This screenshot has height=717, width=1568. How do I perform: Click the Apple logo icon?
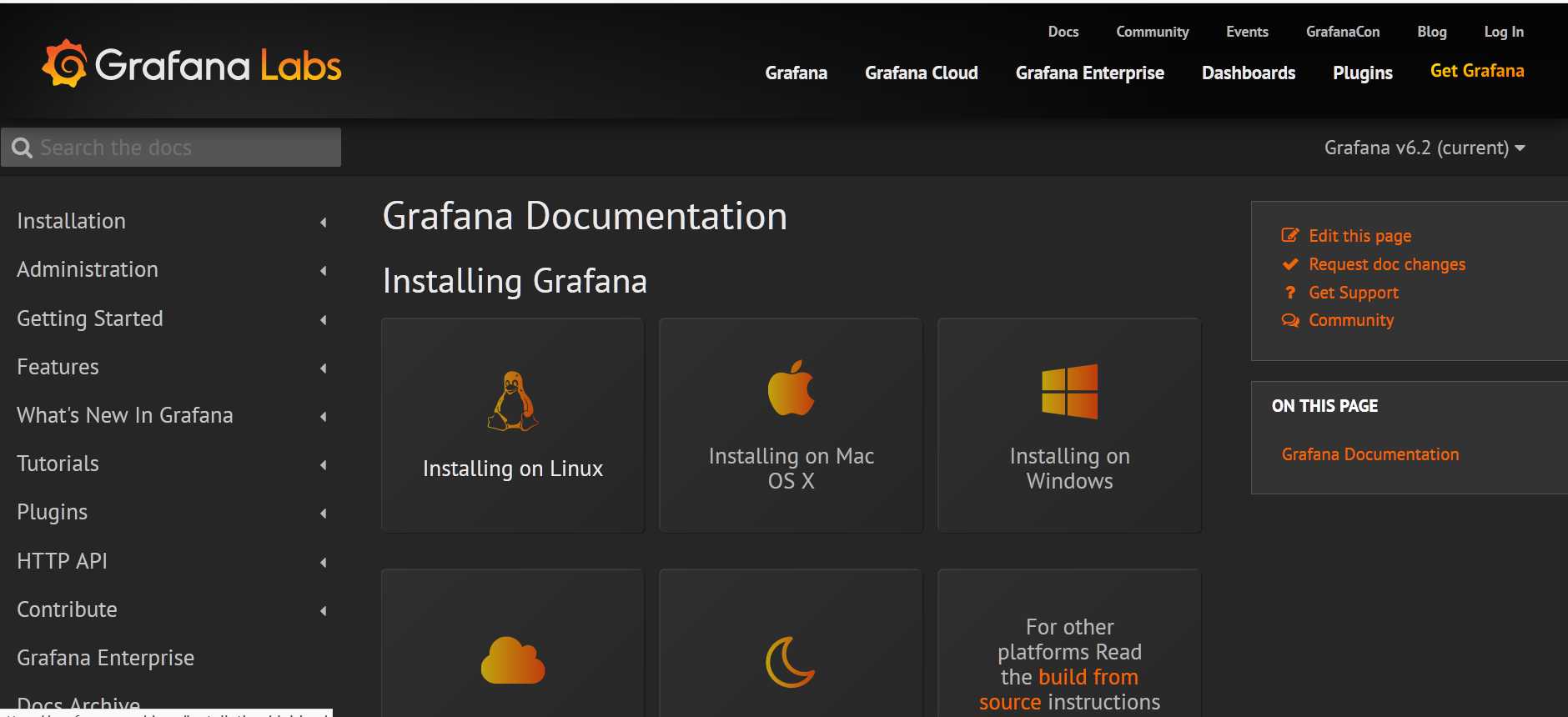point(791,388)
